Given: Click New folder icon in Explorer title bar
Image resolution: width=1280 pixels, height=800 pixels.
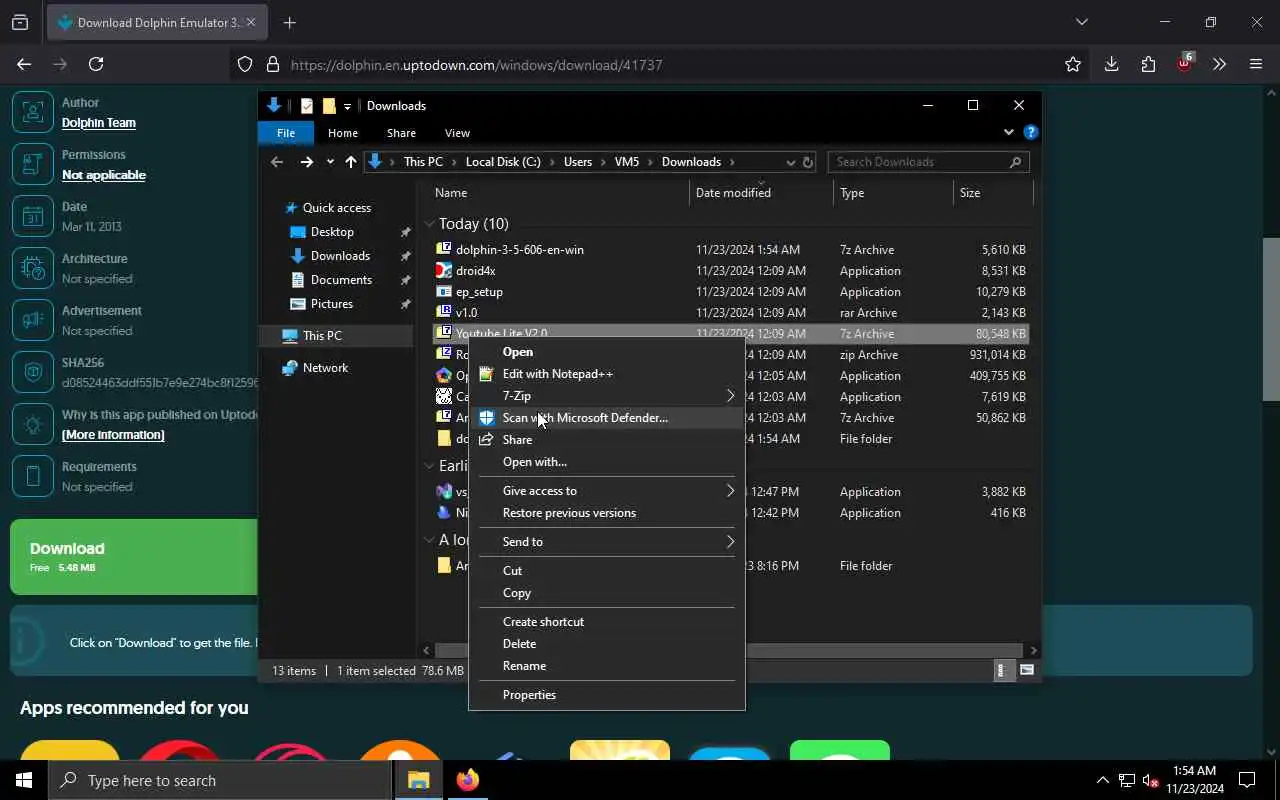Looking at the screenshot, I should point(329,106).
